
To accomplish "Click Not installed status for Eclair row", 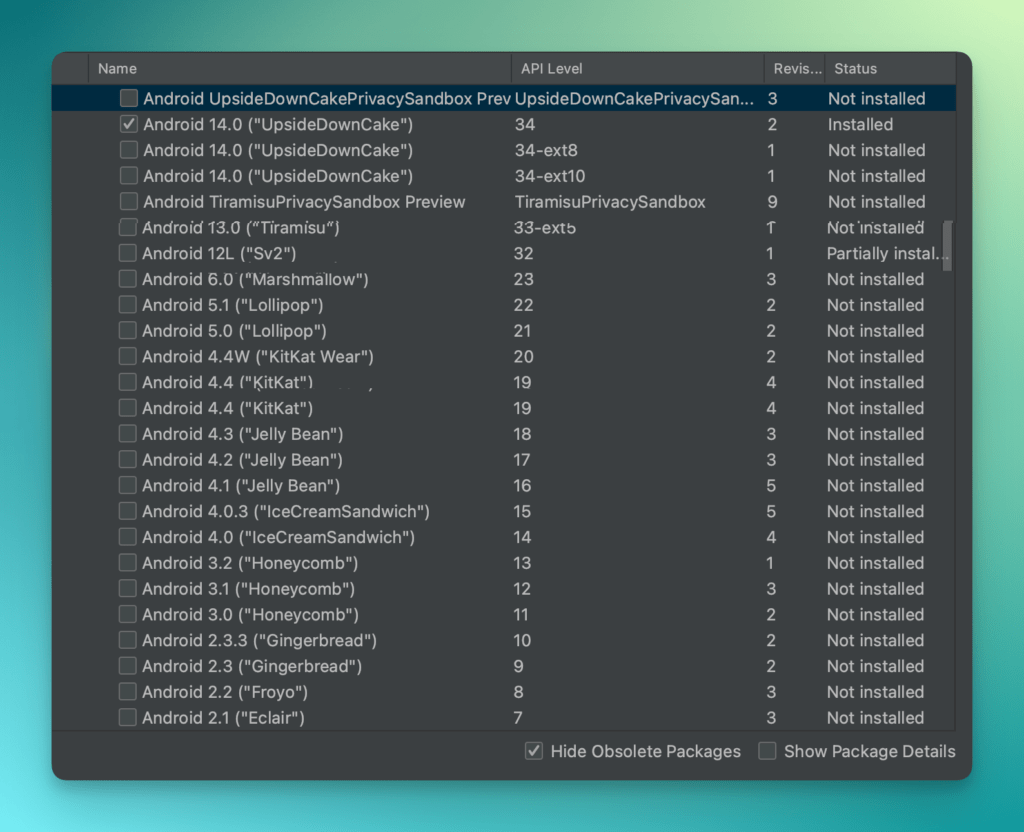I will (x=875, y=718).
